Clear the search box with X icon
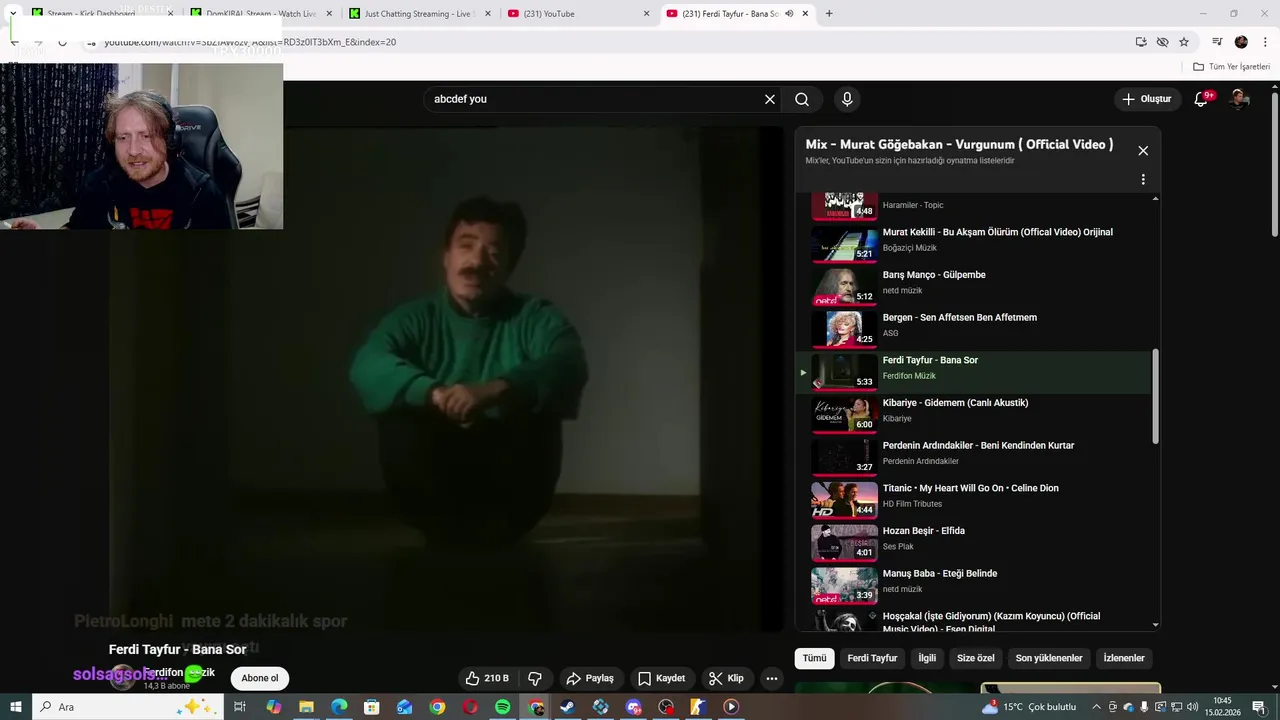 [x=770, y=99]
